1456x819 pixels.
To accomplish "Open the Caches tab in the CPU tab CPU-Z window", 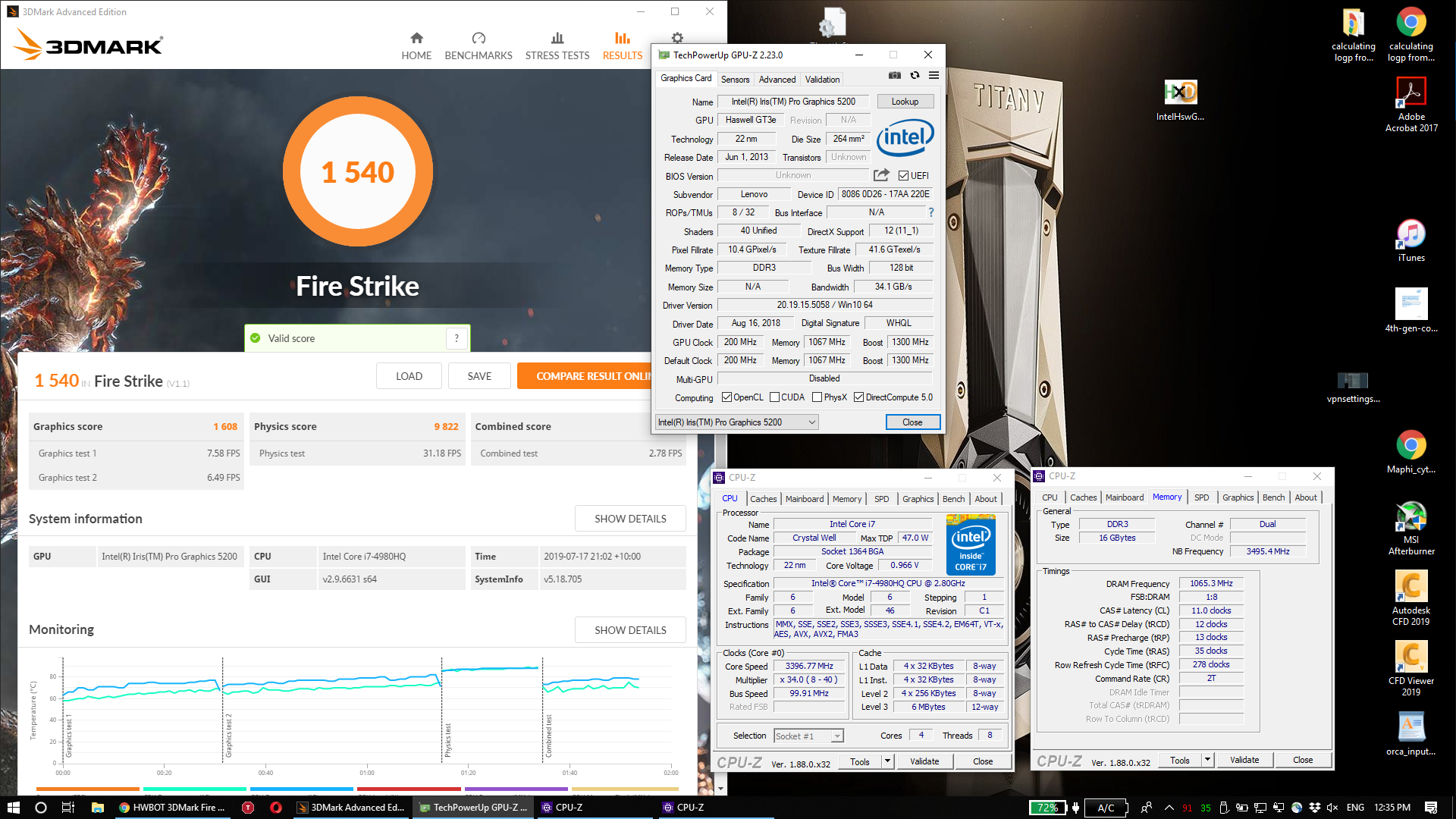I will point(763,499).
